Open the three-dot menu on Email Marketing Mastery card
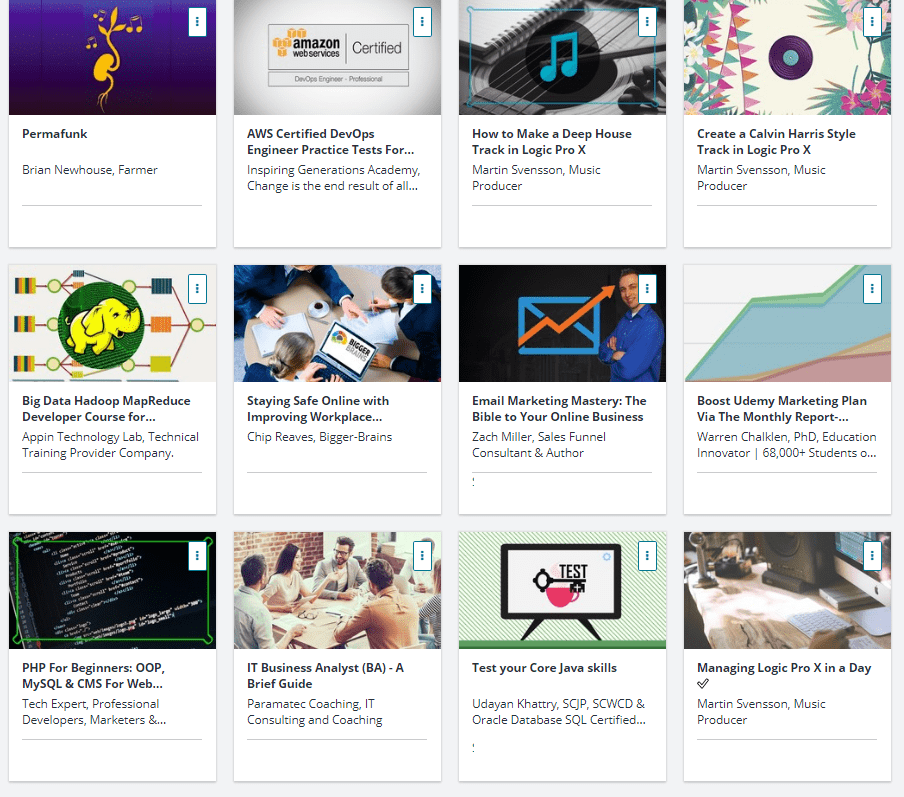Viewport: 904px width, 797px height. 647,288
